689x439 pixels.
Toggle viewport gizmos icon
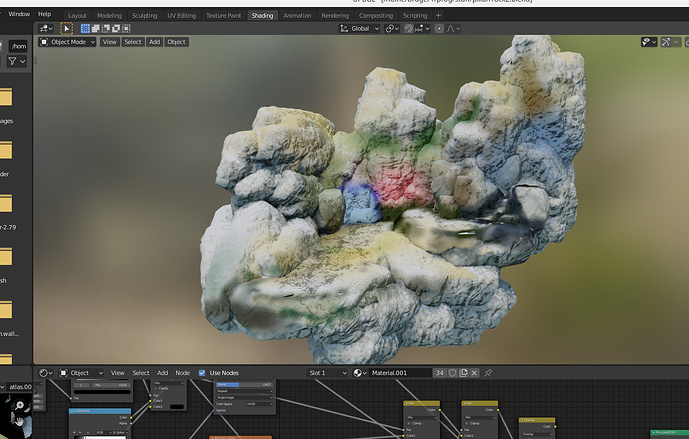[666, 42]
